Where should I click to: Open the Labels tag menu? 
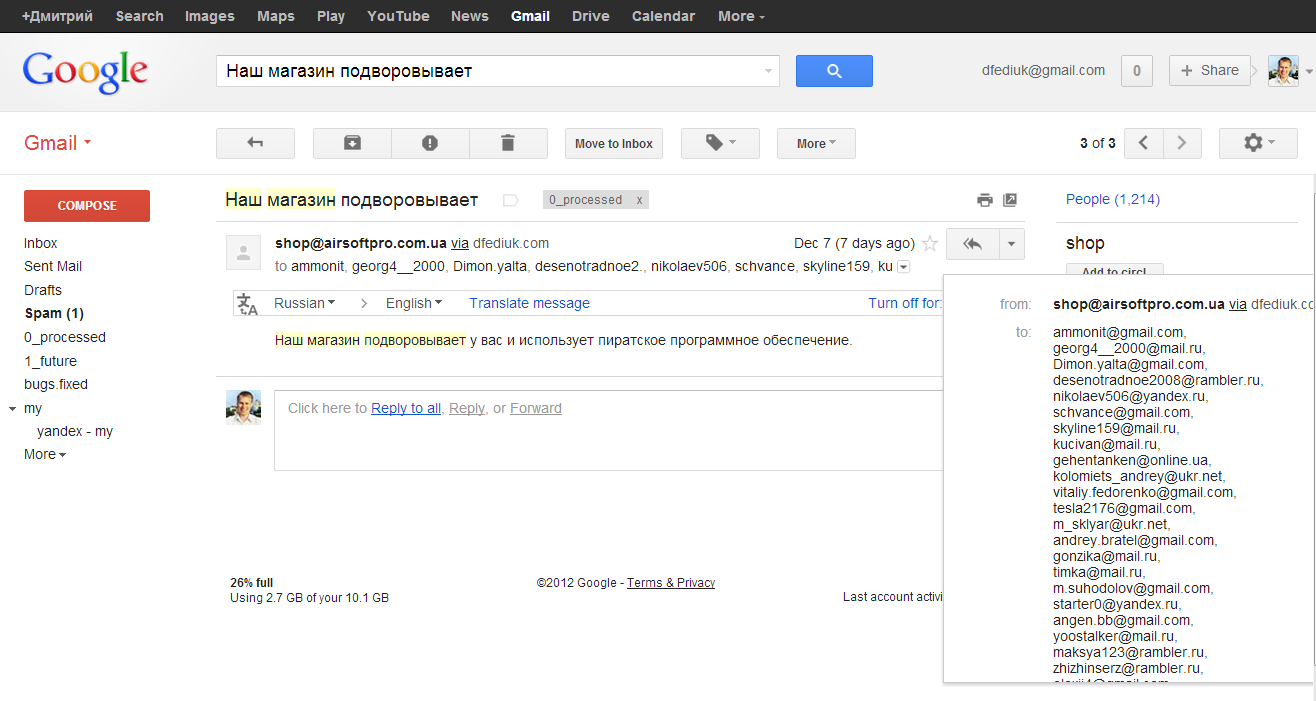pyautogui.click(x=720, y=143)
